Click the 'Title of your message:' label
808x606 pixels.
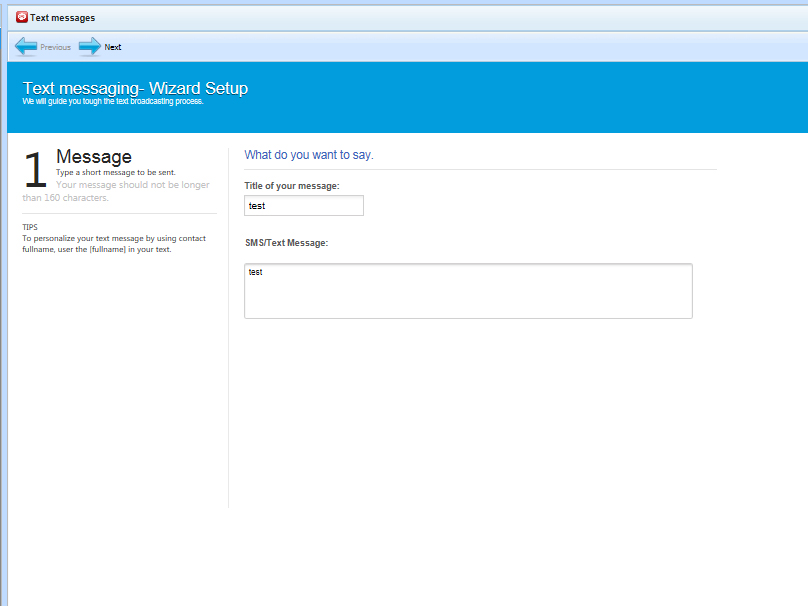coord(292,186)
